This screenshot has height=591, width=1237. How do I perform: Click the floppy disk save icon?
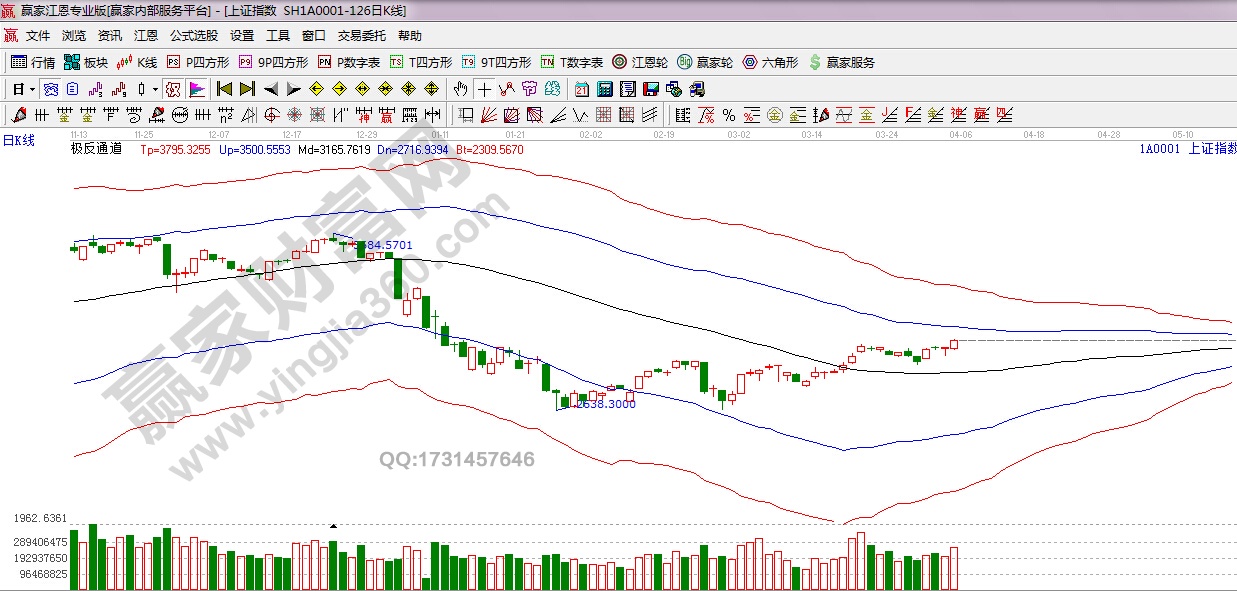pyautogui.click(x=651, y=89)
